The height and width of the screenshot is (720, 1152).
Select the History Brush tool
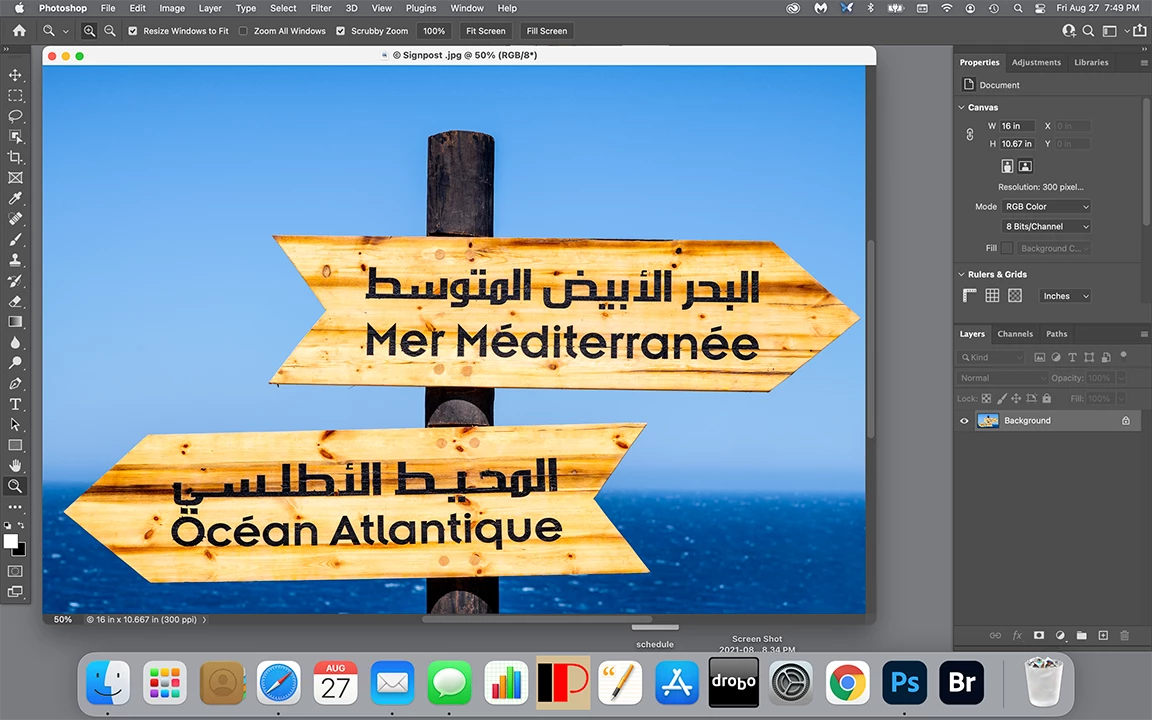[x=15, y=281]
